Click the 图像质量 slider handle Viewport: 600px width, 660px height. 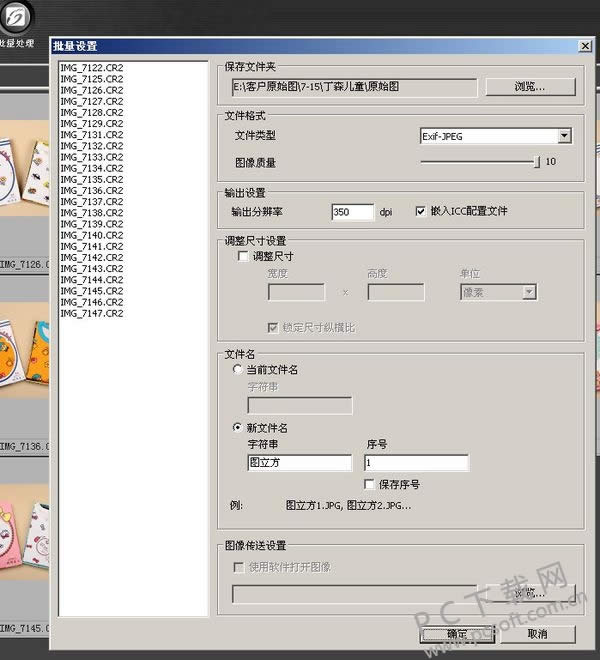tap(537, 160)
